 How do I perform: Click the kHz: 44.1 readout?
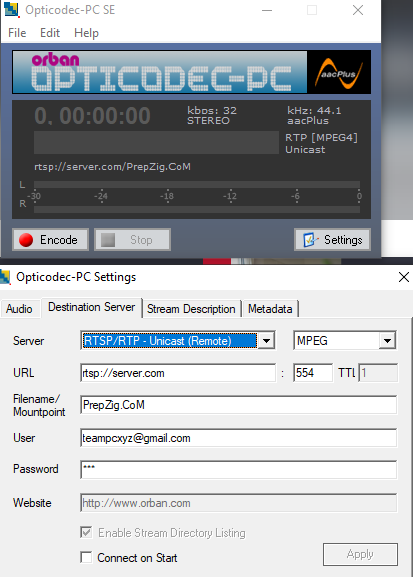314,110
